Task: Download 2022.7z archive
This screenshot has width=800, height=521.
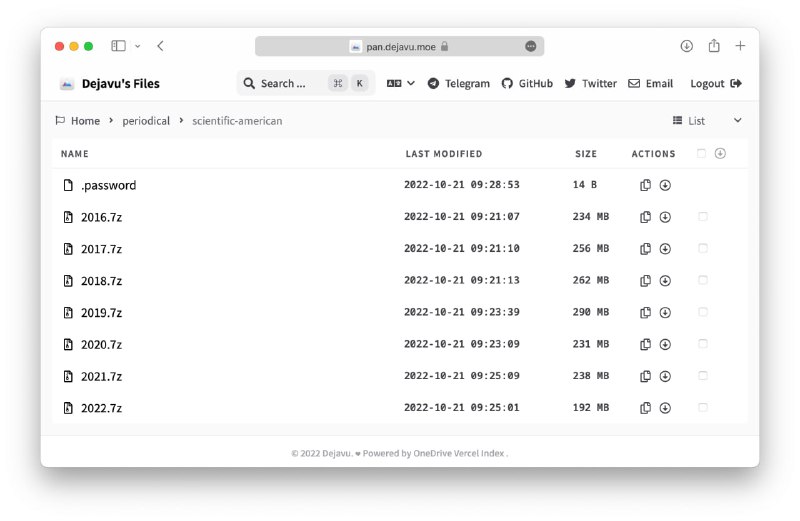Action: (665, 408)
